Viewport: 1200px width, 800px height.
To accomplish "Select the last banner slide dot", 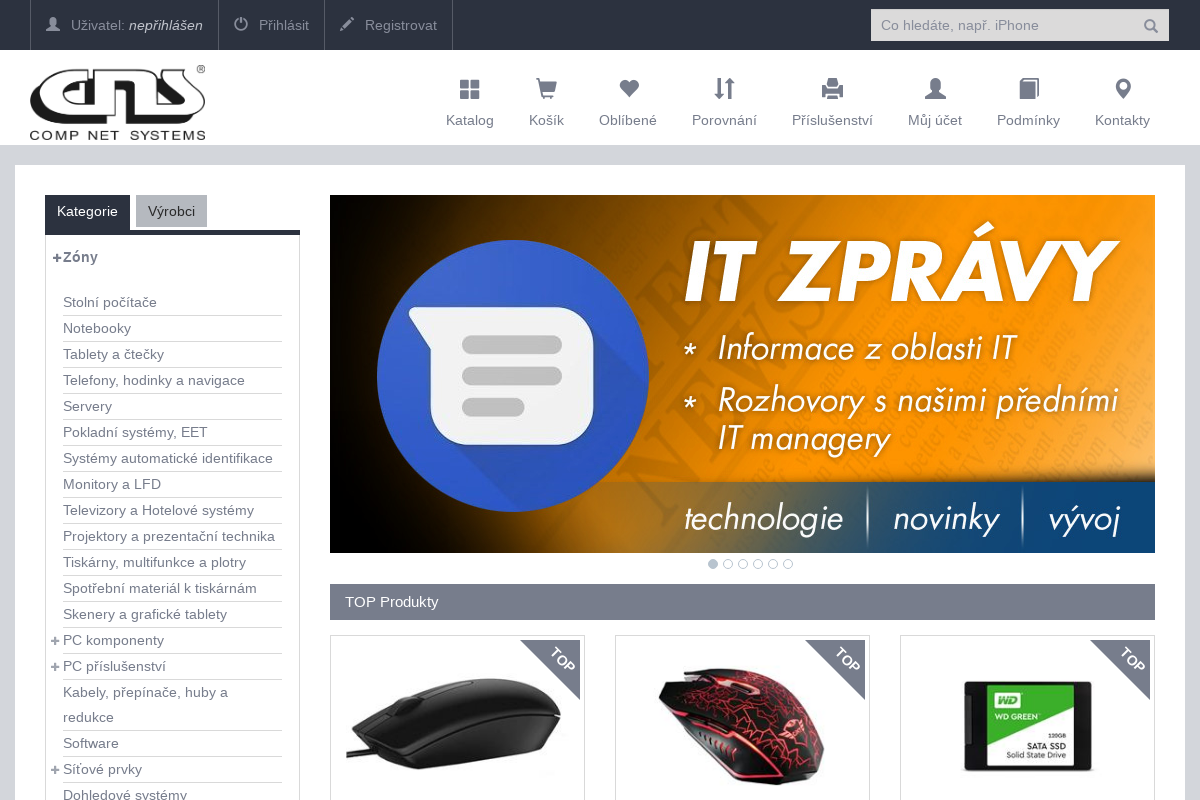I will (x=788, y=564).
